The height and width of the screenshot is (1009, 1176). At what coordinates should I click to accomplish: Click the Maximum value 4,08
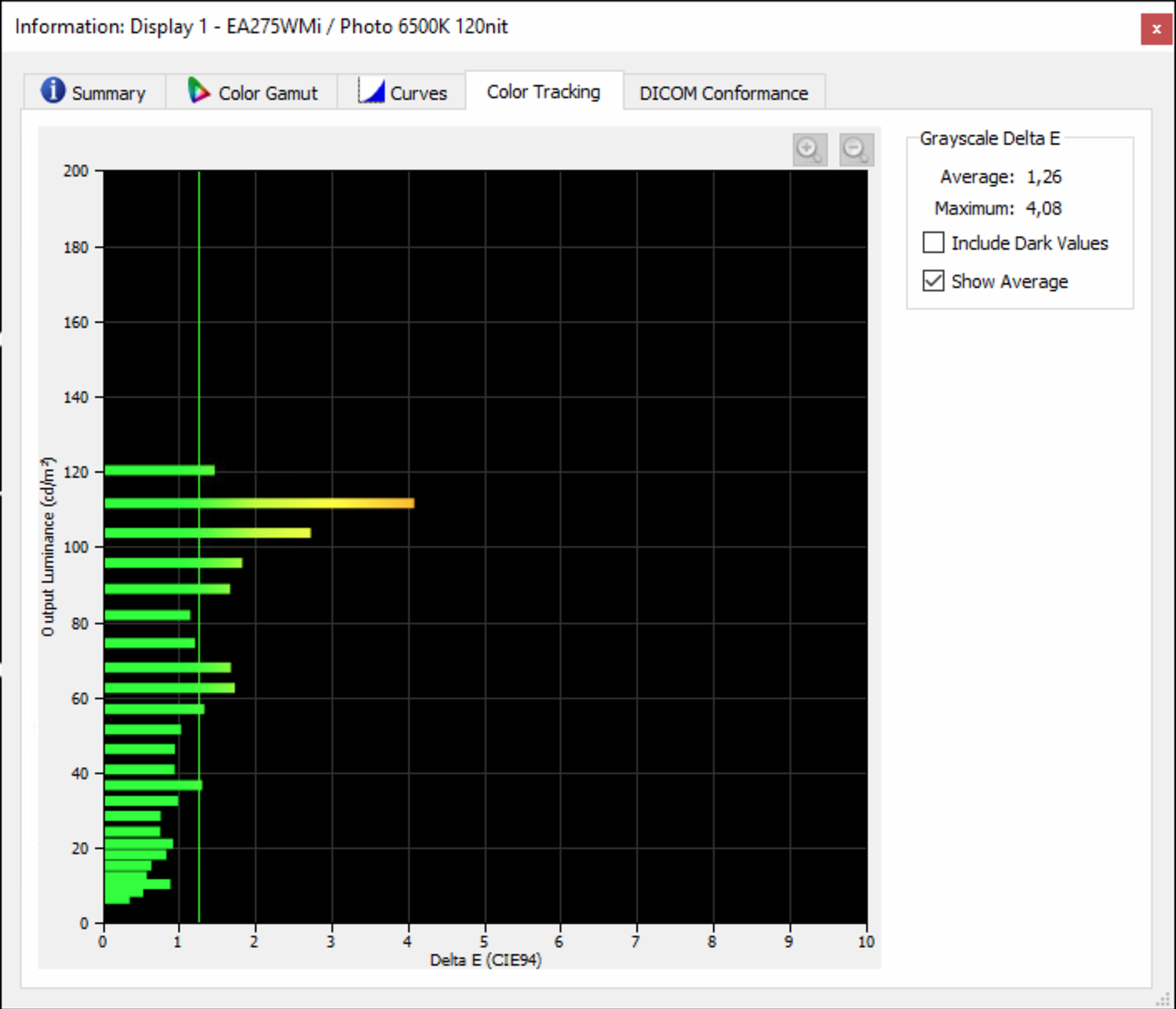pos(1044,208)
